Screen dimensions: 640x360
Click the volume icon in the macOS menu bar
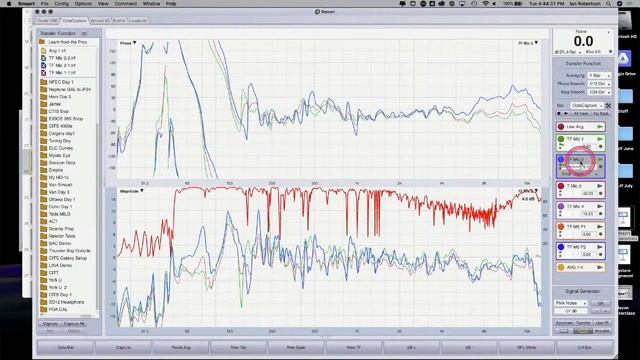494,4
